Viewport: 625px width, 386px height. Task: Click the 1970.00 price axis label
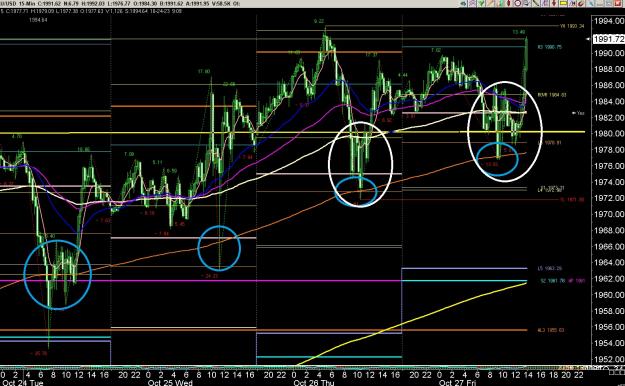[609, 214]
